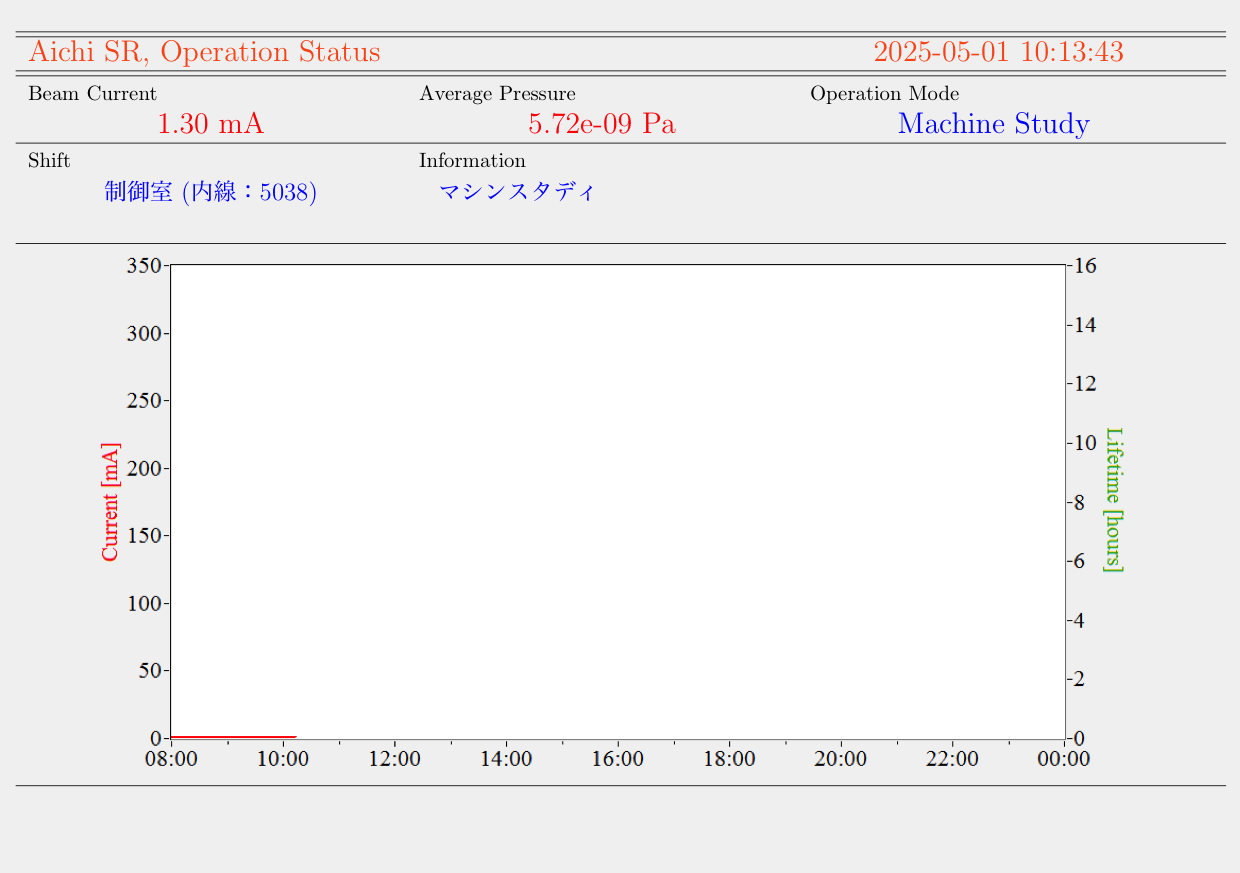
Task: Click the 20:00 time axis label
Action: click(x=841, y=759)
